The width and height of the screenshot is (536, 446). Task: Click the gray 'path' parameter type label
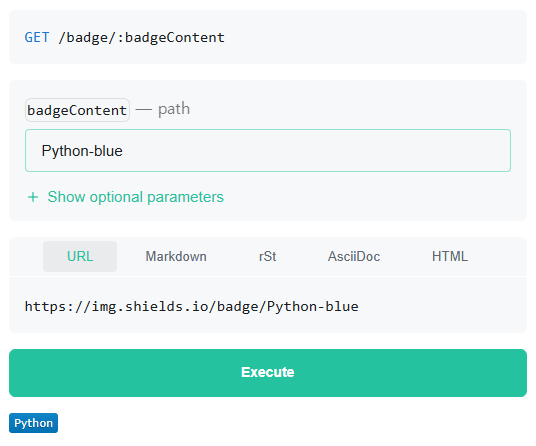click(174, 109)
